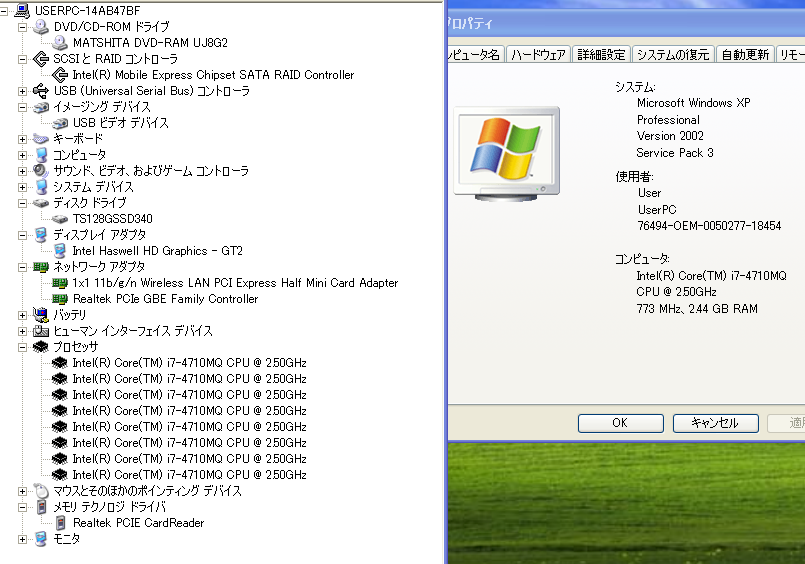
Task: Collapse the SCSI と RAID コントローラ branch
Action: point(22,59)
